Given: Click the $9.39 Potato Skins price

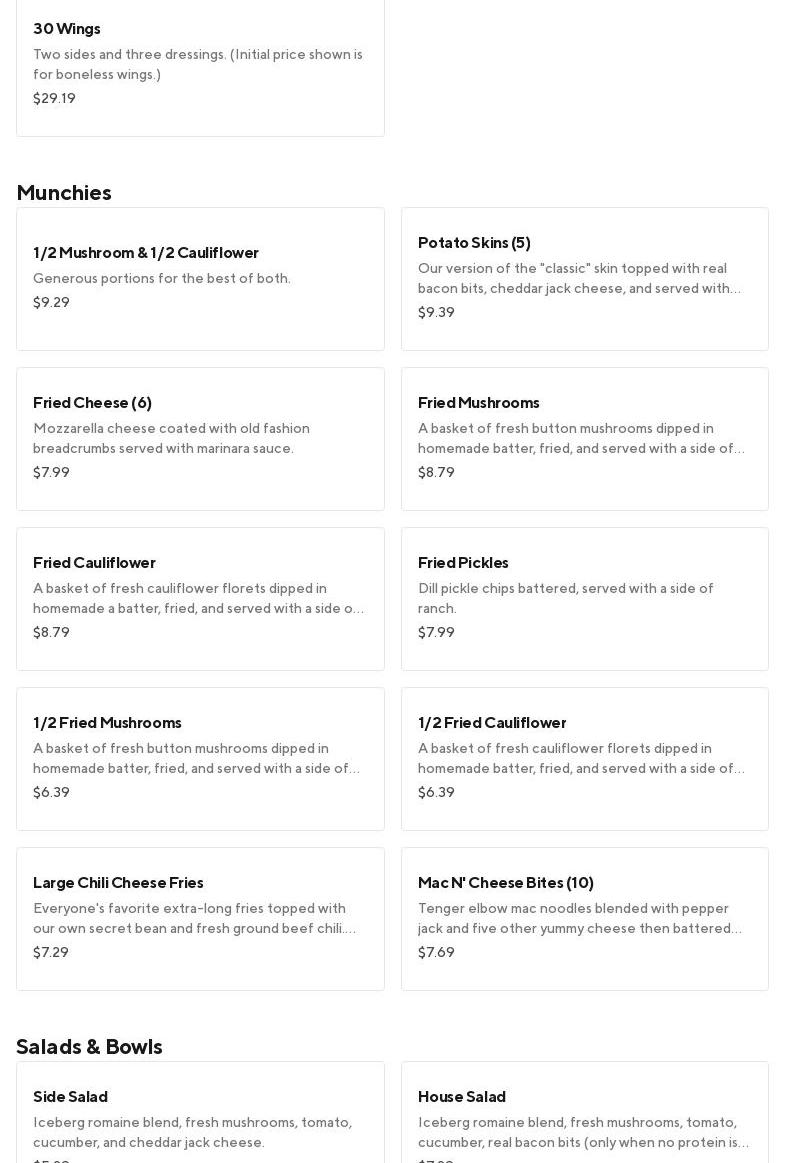Looking at the screenshot, I should 436,312.
